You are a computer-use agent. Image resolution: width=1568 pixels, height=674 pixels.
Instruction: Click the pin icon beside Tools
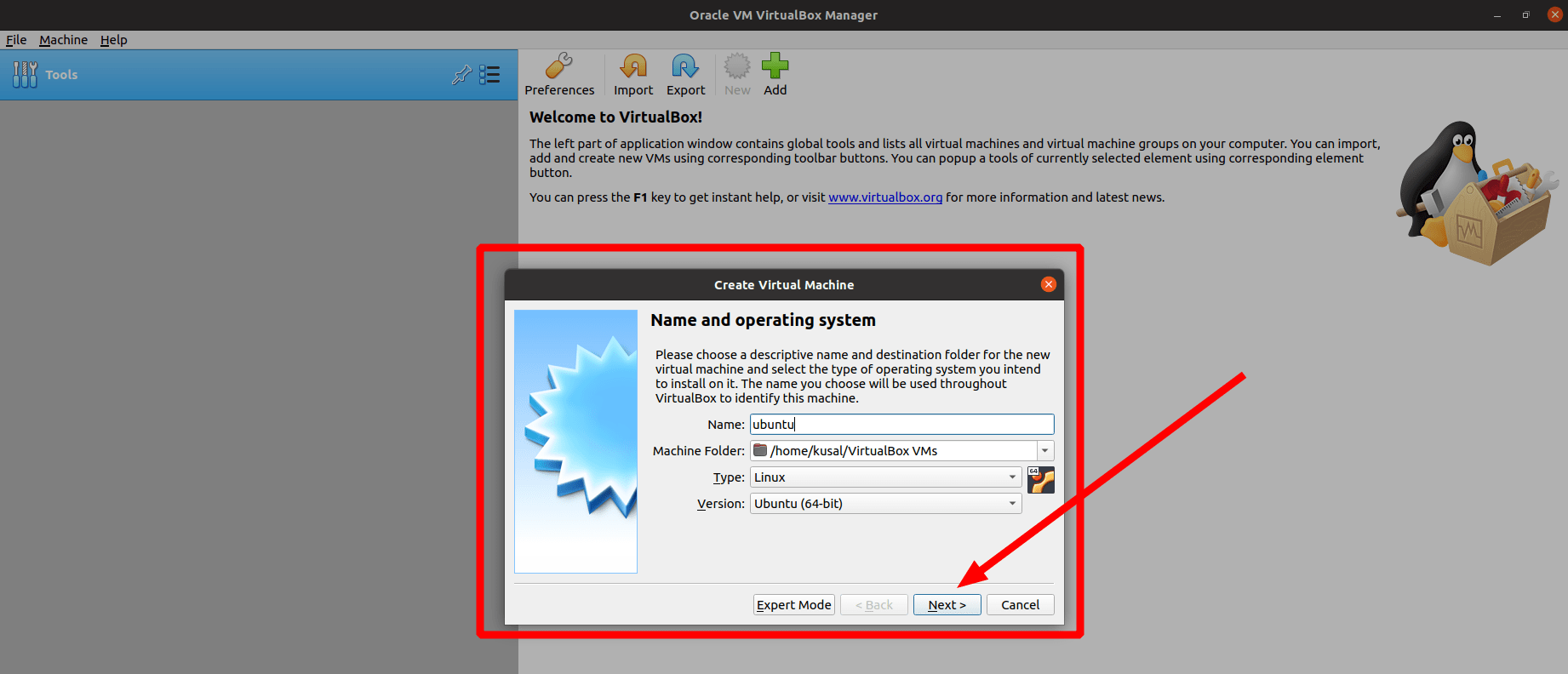click(x=461, y=75)
